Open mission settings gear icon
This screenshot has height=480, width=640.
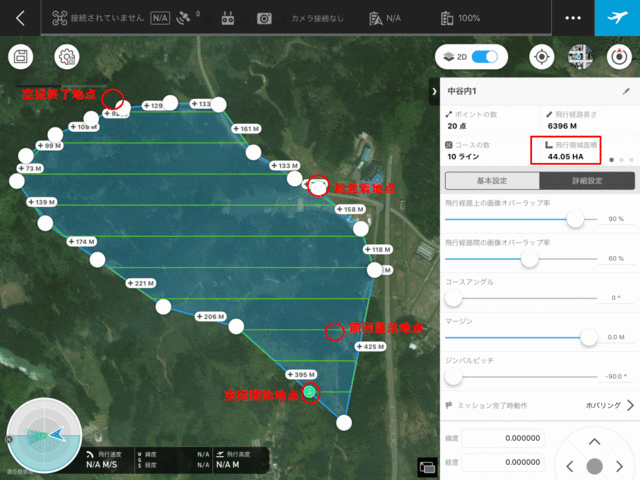pos(67,56)
